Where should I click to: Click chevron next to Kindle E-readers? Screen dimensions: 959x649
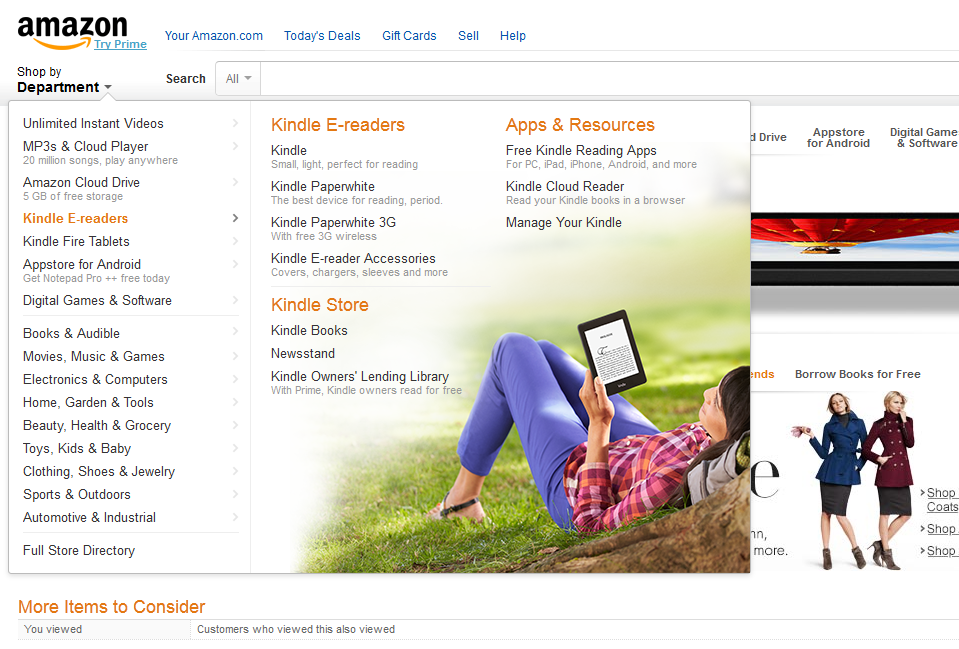(x=235, y=218)
